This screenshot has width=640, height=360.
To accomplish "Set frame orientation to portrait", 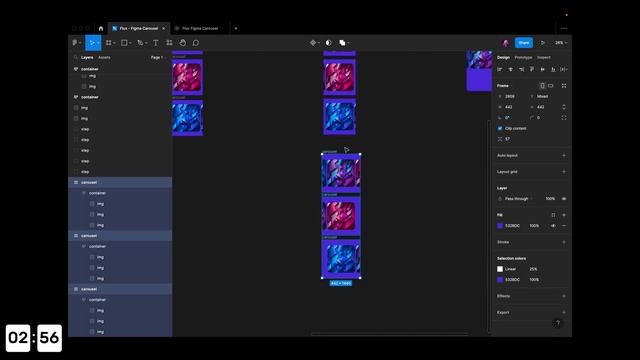I will pos(542,86).
